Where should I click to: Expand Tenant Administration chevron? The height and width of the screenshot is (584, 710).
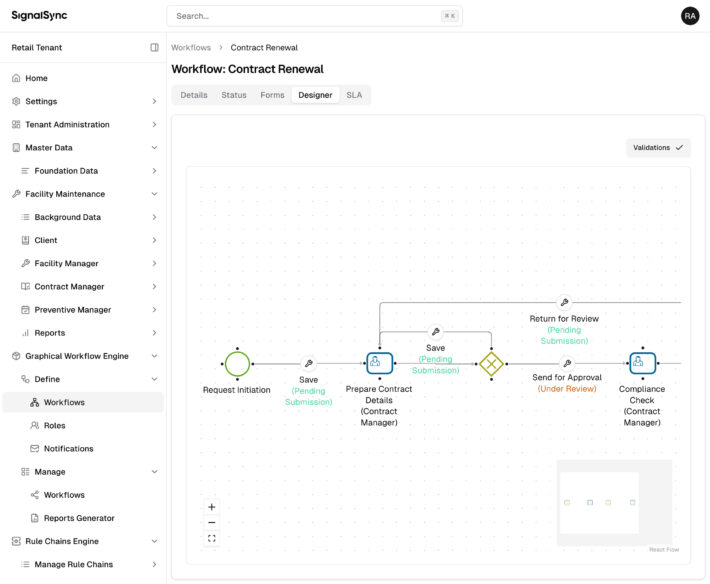[154, 124]
